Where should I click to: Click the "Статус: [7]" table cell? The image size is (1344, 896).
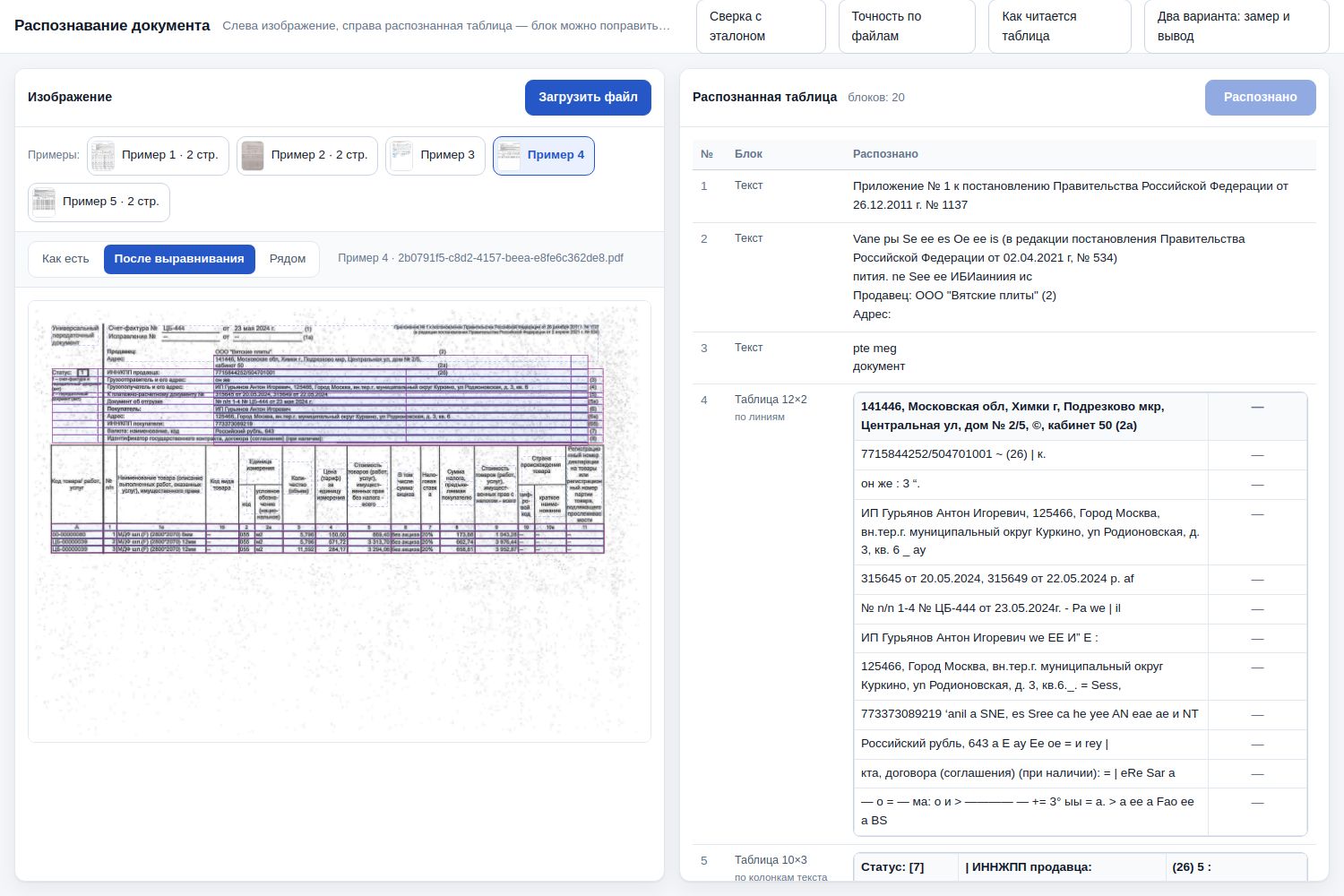click(906, 867)
